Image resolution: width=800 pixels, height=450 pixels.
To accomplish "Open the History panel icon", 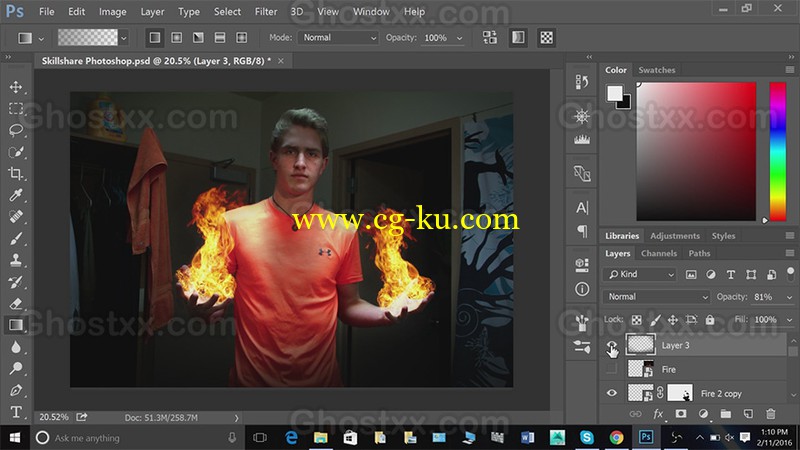I will coord(582,82).
